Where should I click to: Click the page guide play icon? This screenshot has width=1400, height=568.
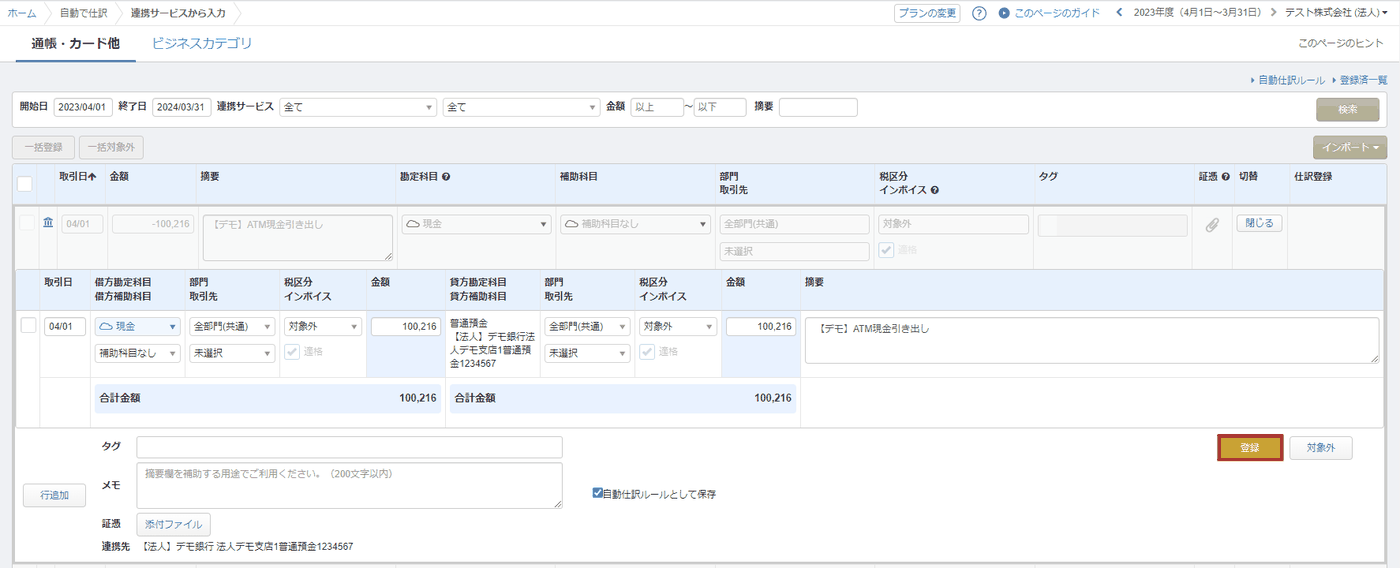click(1004, 13)
